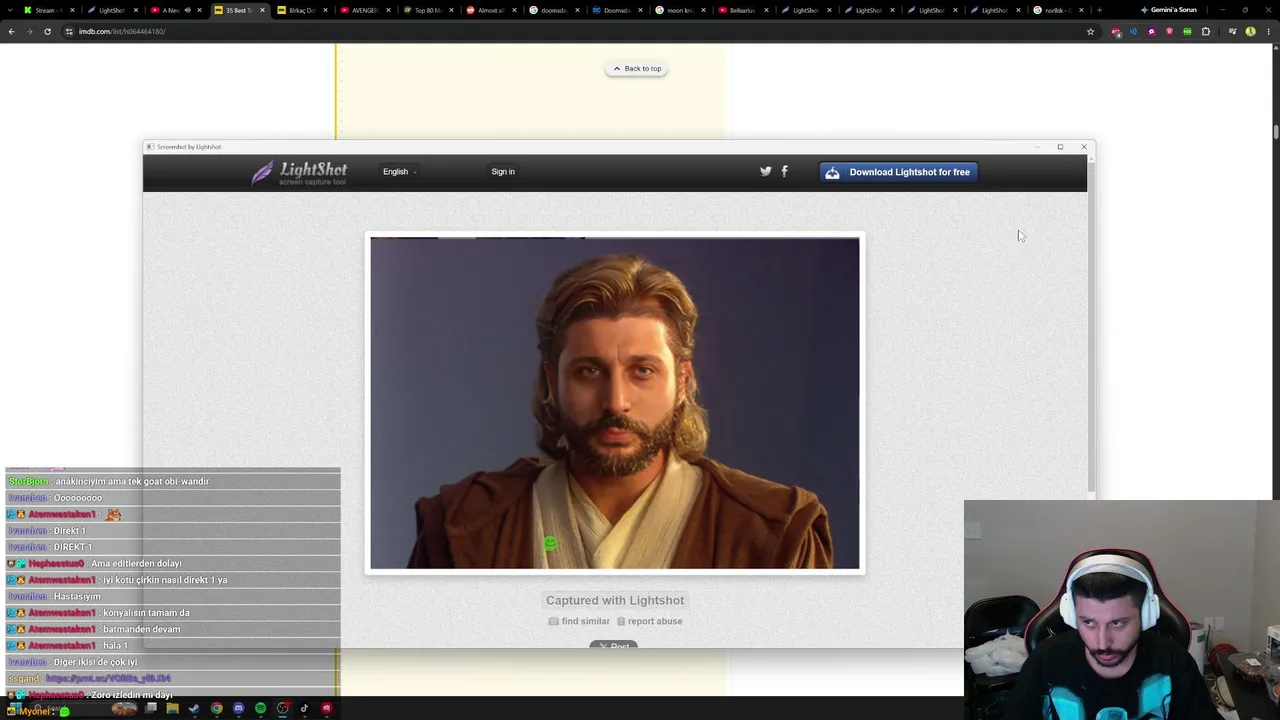
Task: Open Twitter icon in Lightshot header
Action: click(x=766, y=172)
